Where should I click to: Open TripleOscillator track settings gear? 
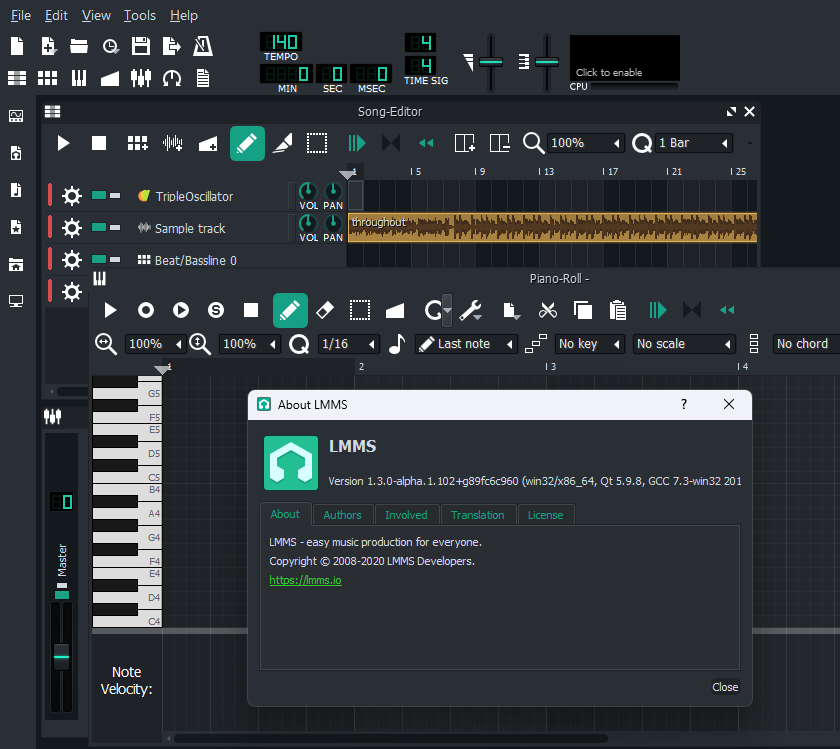[x=71, y=196]
